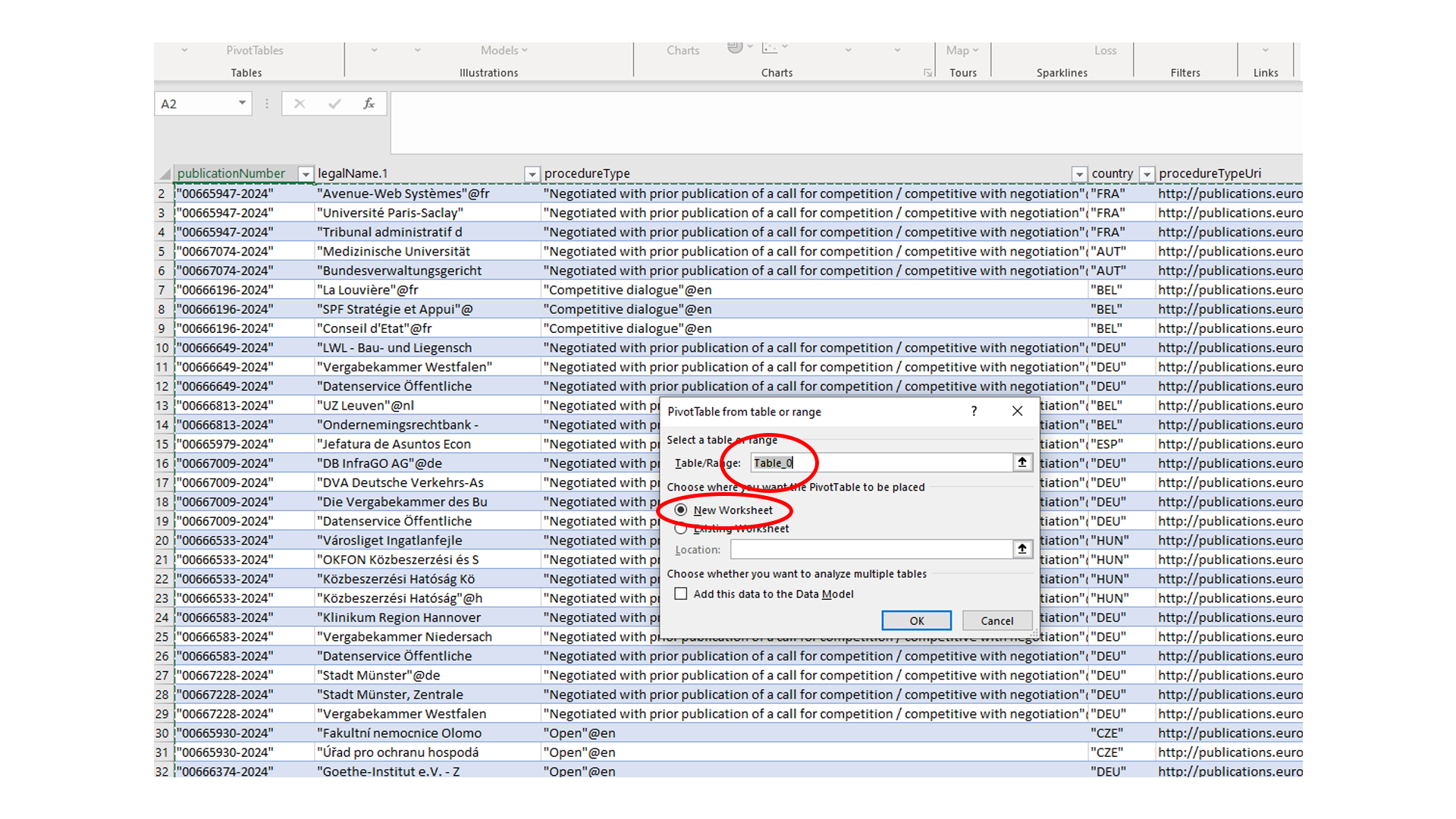The width and height of the screenshot is (1456, 819).
Task: Click the Cancel button in the PivotTable dialog
Action: coord(996,620)
